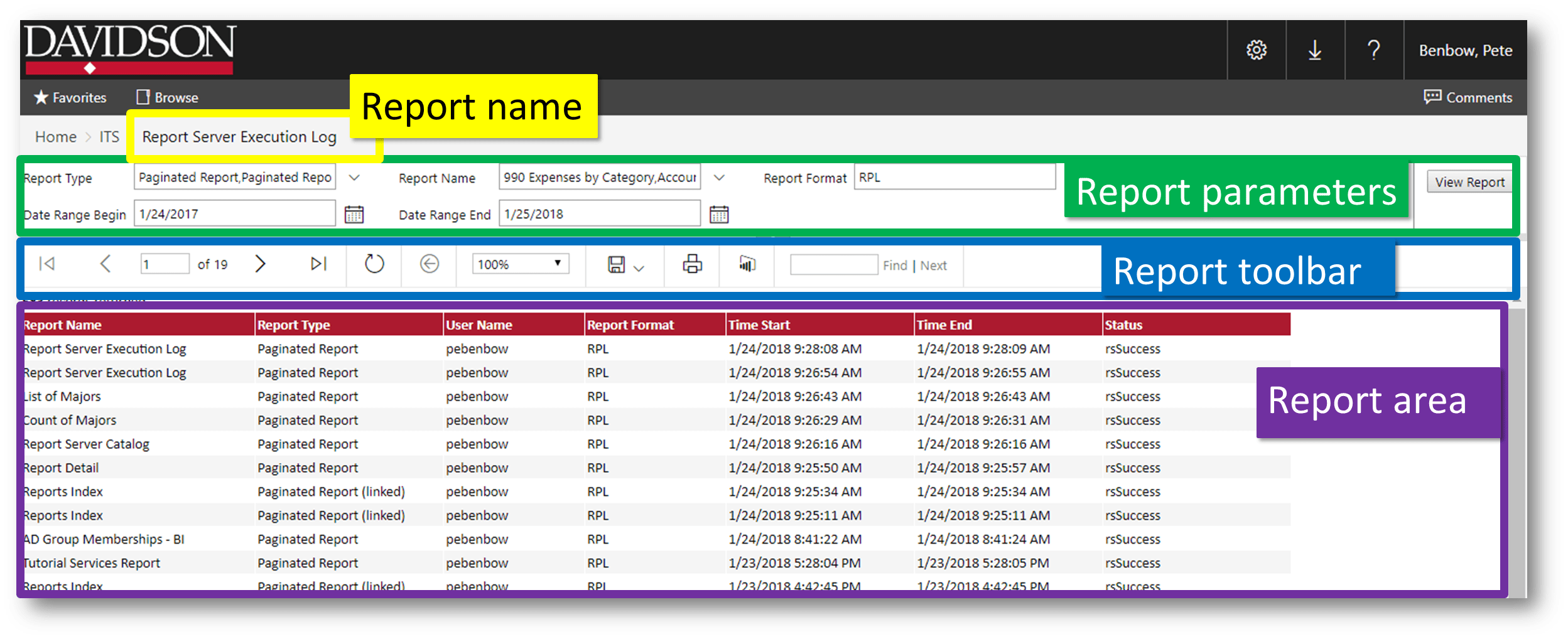Click the Power BI export icon
Viewport: 1568px width, 639px height.
click(747, 264)
